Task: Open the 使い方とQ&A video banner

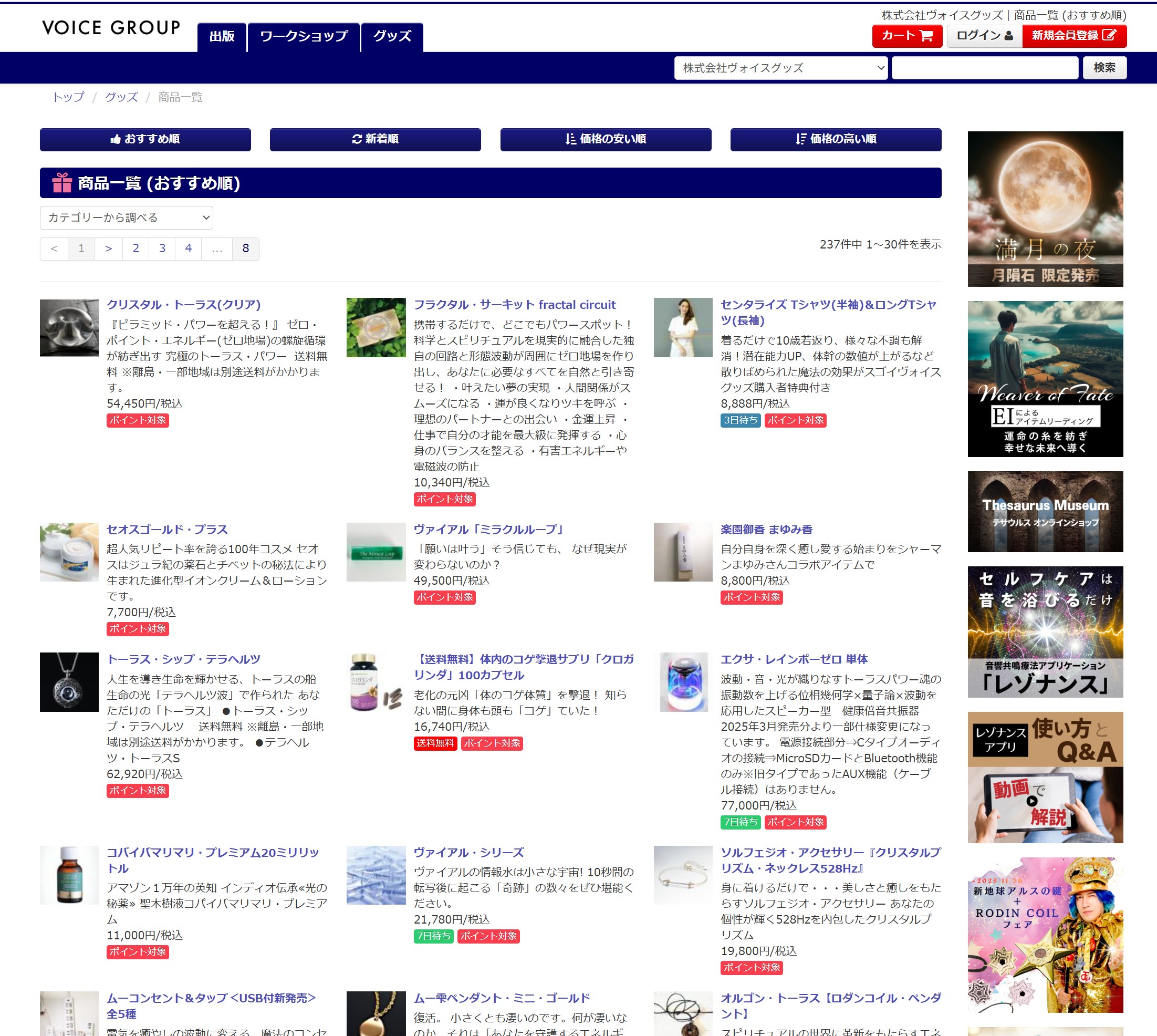Action: tap(1045, 778)
